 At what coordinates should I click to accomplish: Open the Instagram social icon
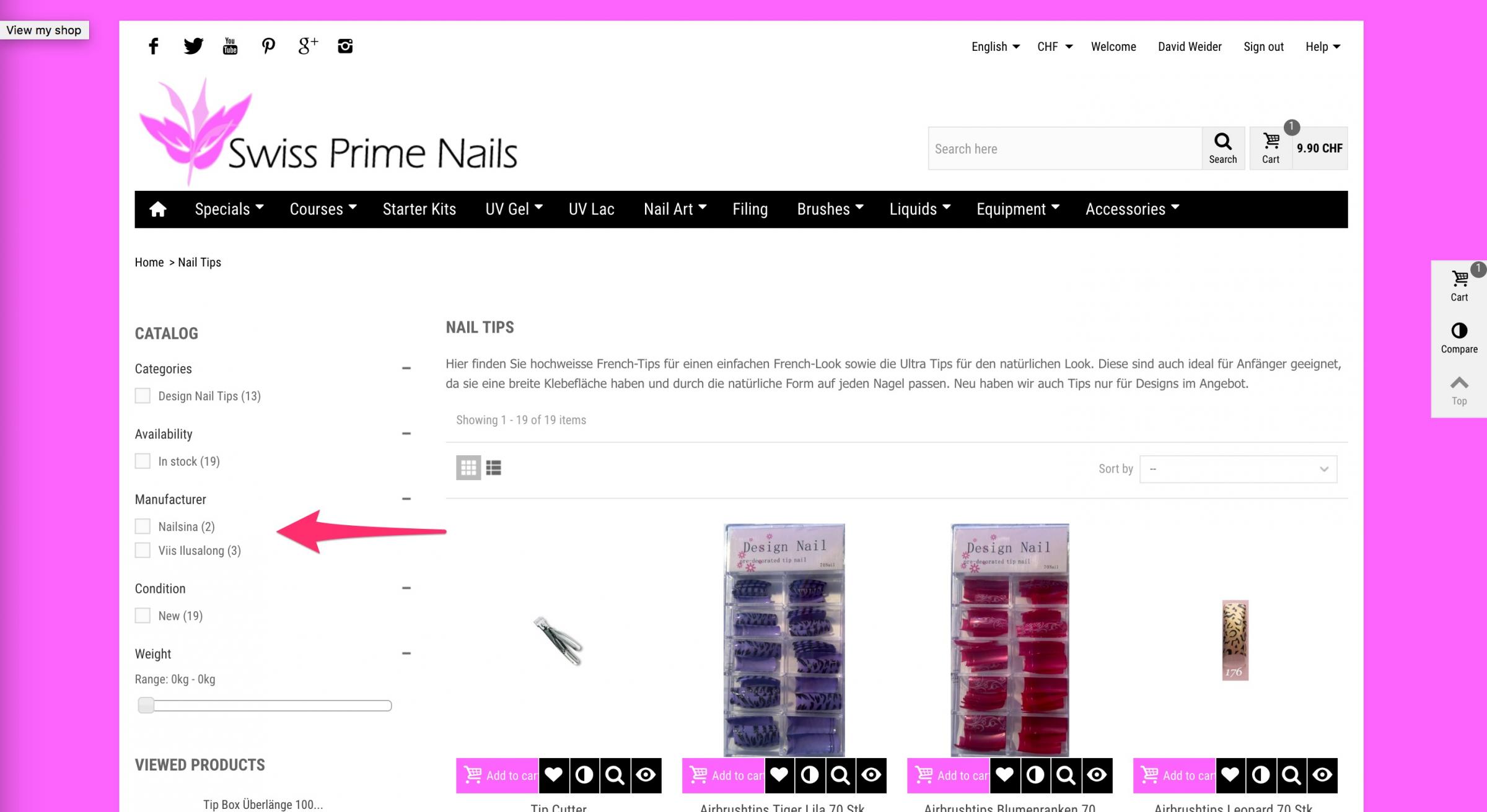[x=345, y=46]
